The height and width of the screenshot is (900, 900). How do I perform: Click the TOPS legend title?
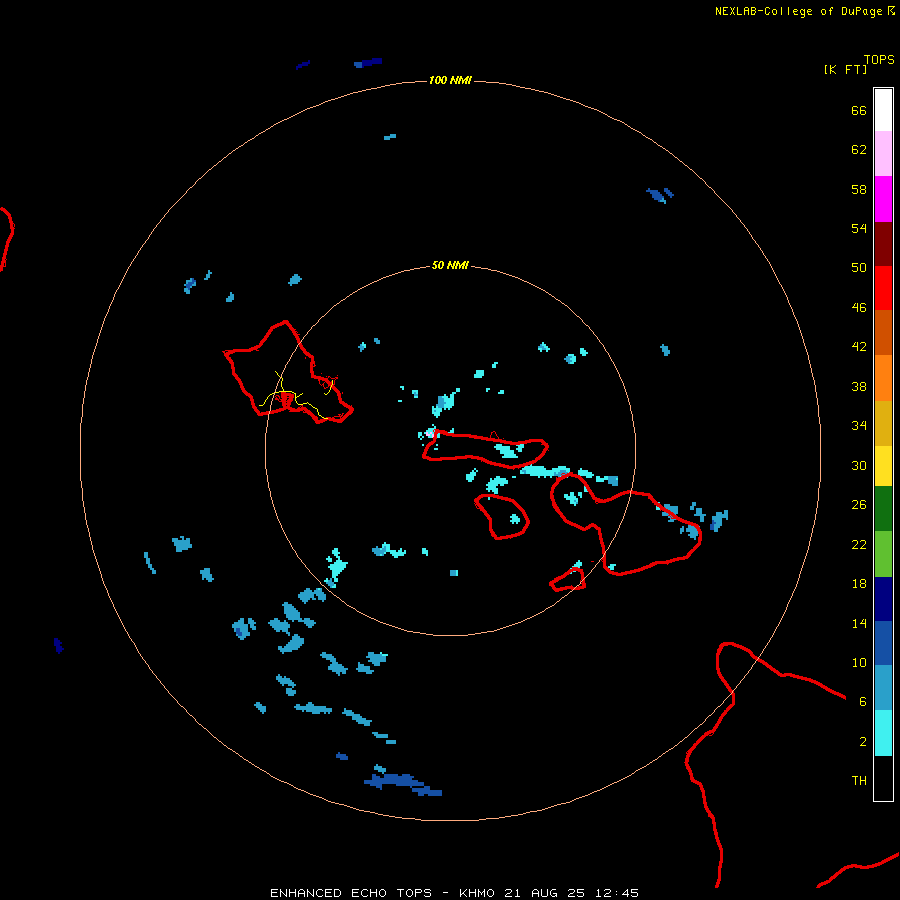pyautogui.click(x=879, y=60)
